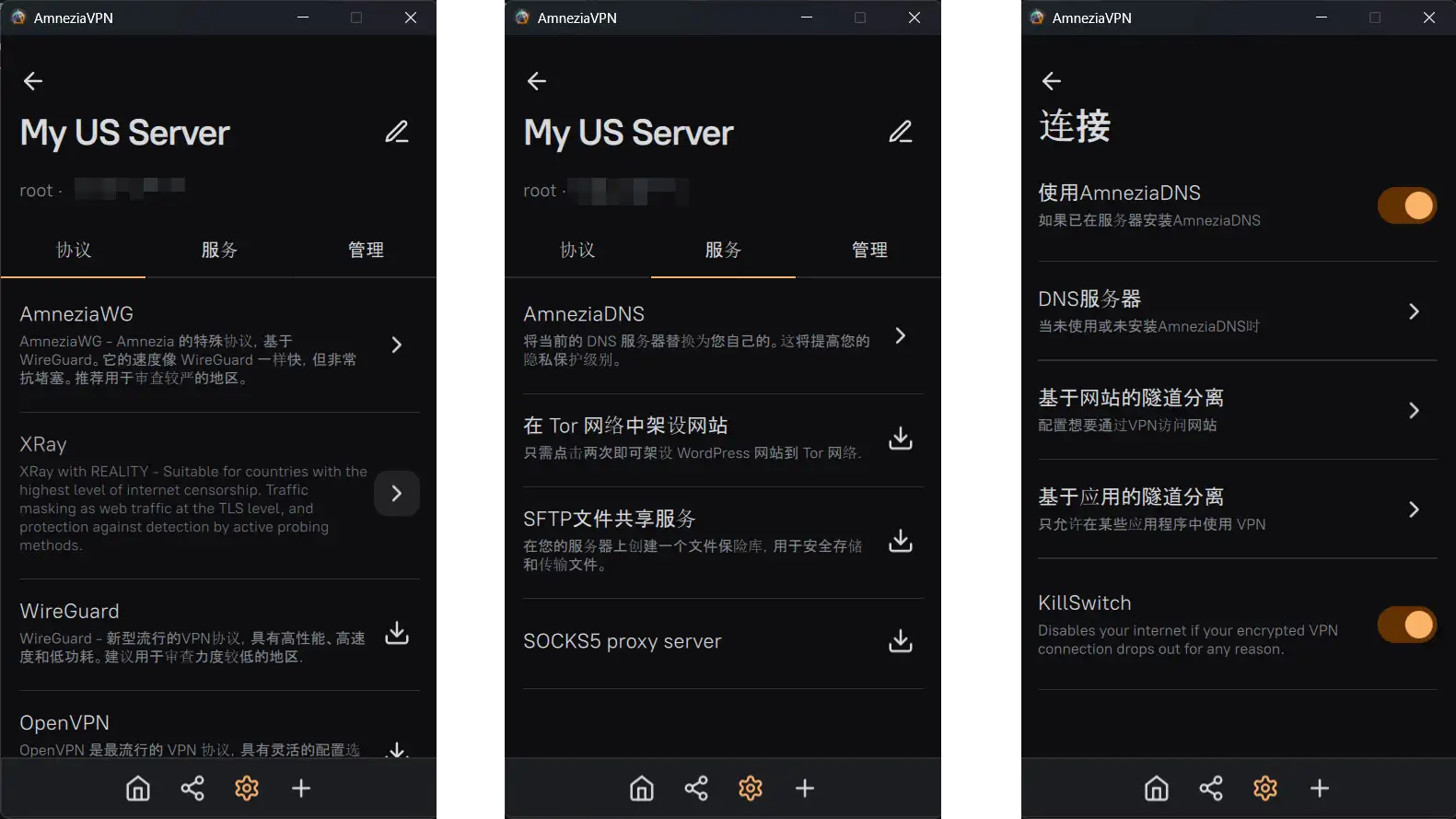Click 使用AmneziaDNS label
1456x819 pixels.
(x=1119, y=193)
